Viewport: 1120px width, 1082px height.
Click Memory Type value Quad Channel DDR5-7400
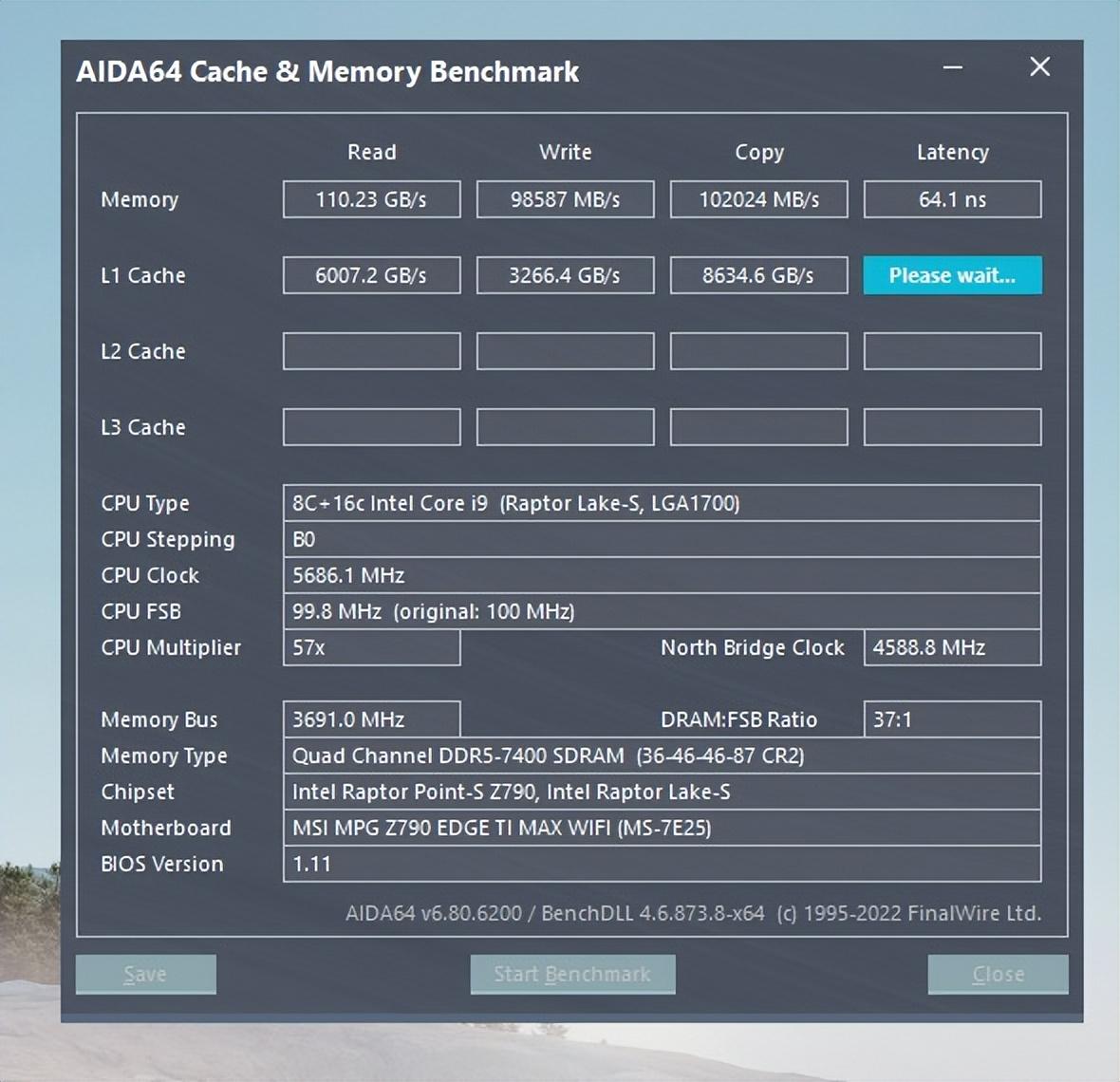(662, 756)
